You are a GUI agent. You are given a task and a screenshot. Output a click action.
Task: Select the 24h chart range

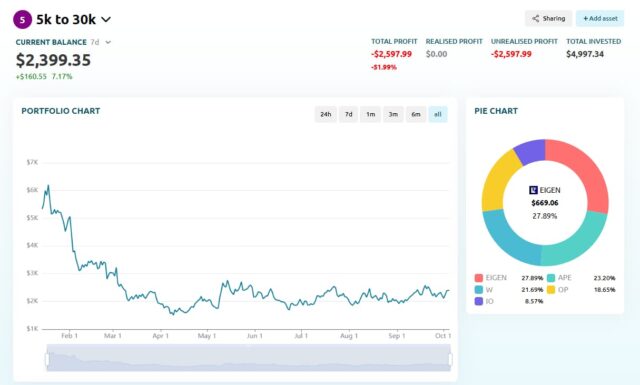click(325, 114)
